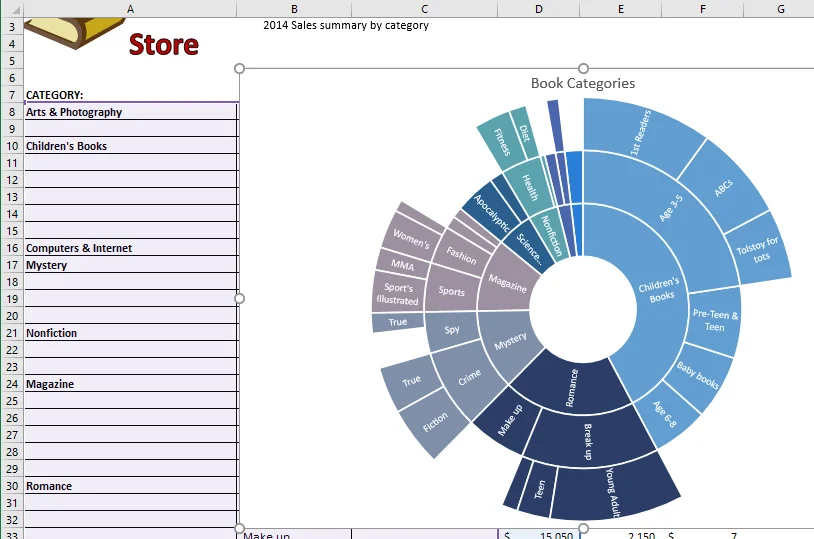Select the Romance segment in the chart
This screenshot has width=814, height=539.
click(x=571, y=387)
